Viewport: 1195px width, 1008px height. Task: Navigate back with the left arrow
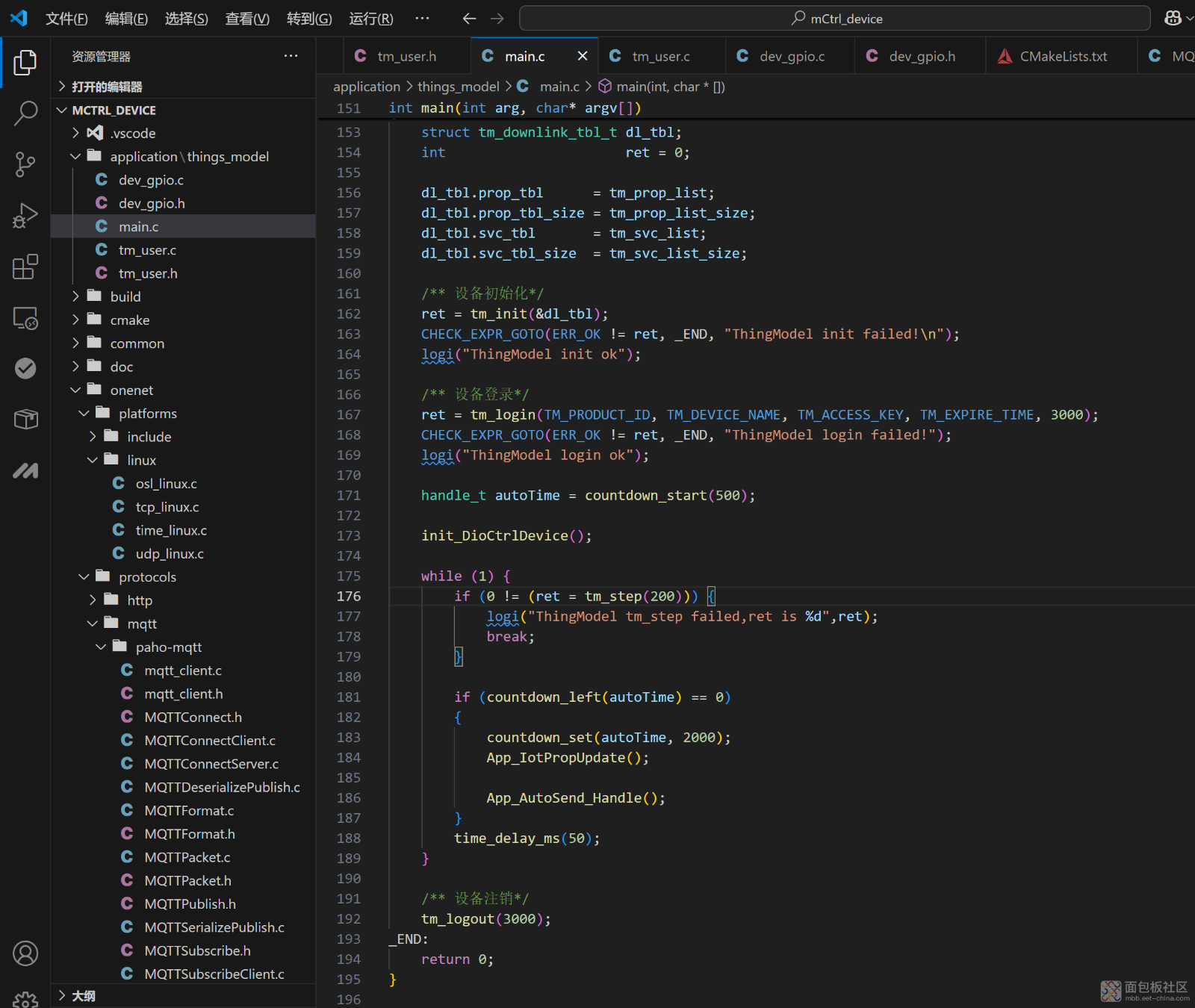pyautogui.click(x=469, y=19)
